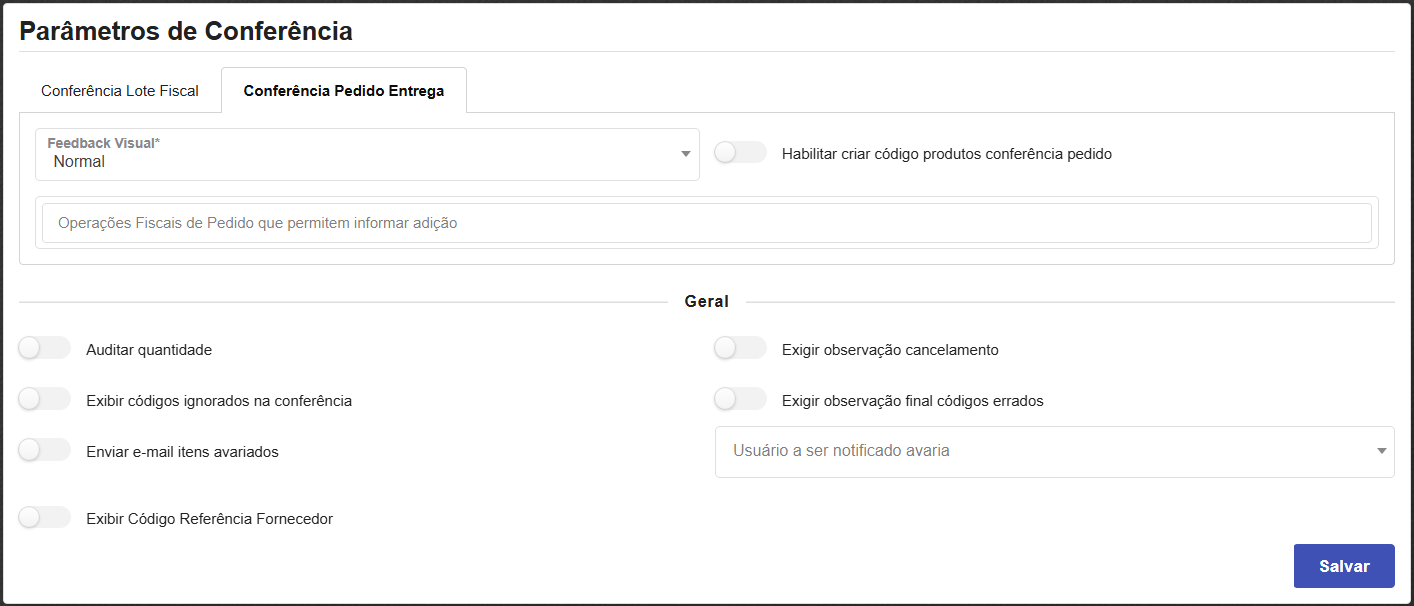
Task: Enable Exibir códigos ignorados na conferência
Action: click(45, 399)
